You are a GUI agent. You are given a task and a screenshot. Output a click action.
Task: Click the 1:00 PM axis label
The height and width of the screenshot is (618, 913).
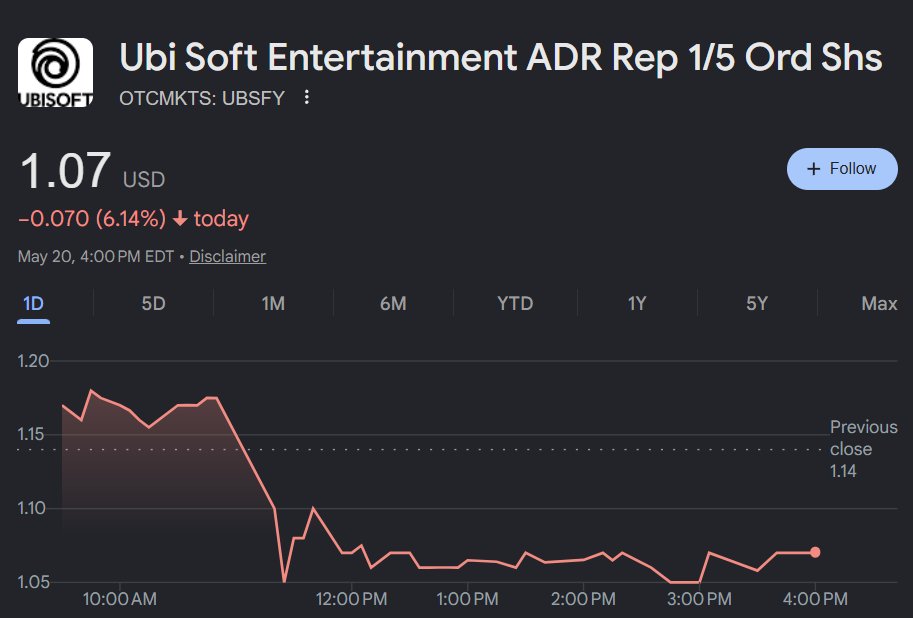pos(467,599)
